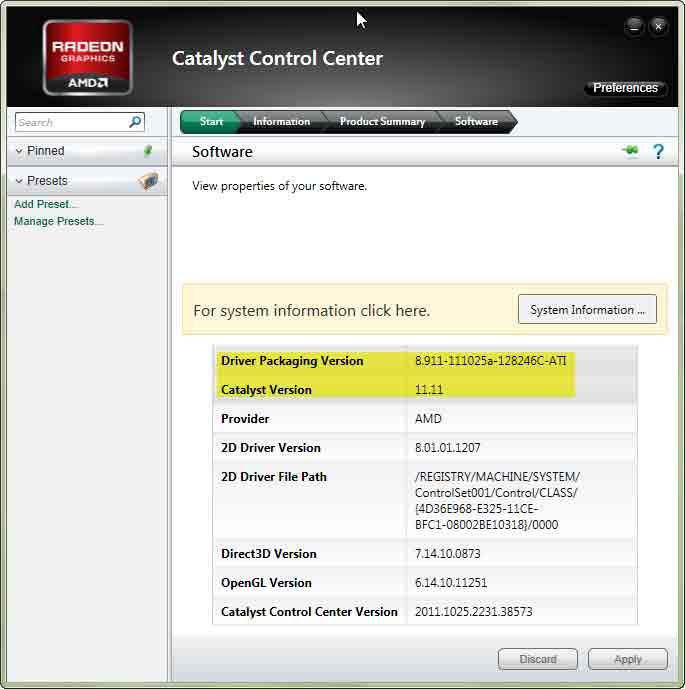Collapse the Presets section chevron
This screenshot has width=685, height=689.
coord(19,181)
